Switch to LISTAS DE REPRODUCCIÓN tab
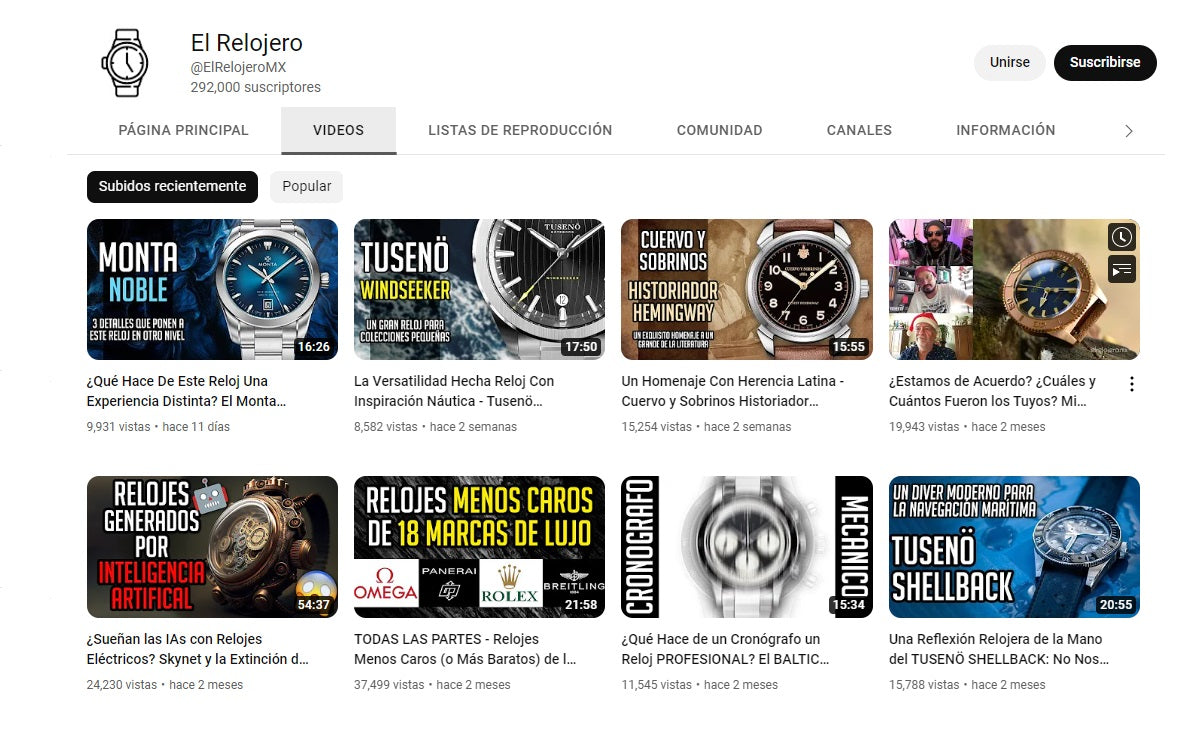This screenshot has height=739, width=1201. coord(520,130)
